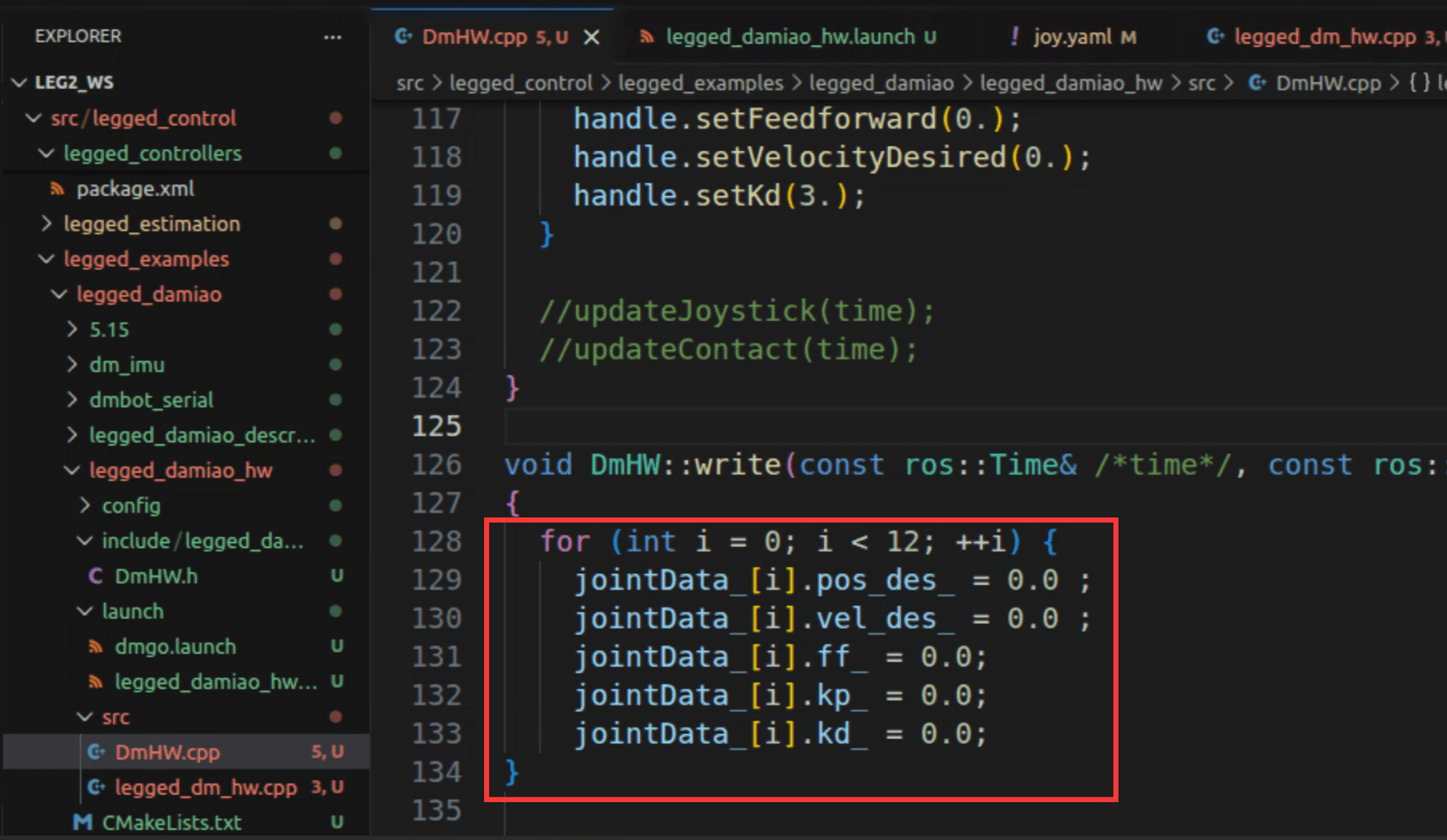Click the legged_damiao breadcrumb segment
The height and width of the screenshot is (840, 1447).
click(881, 83)
